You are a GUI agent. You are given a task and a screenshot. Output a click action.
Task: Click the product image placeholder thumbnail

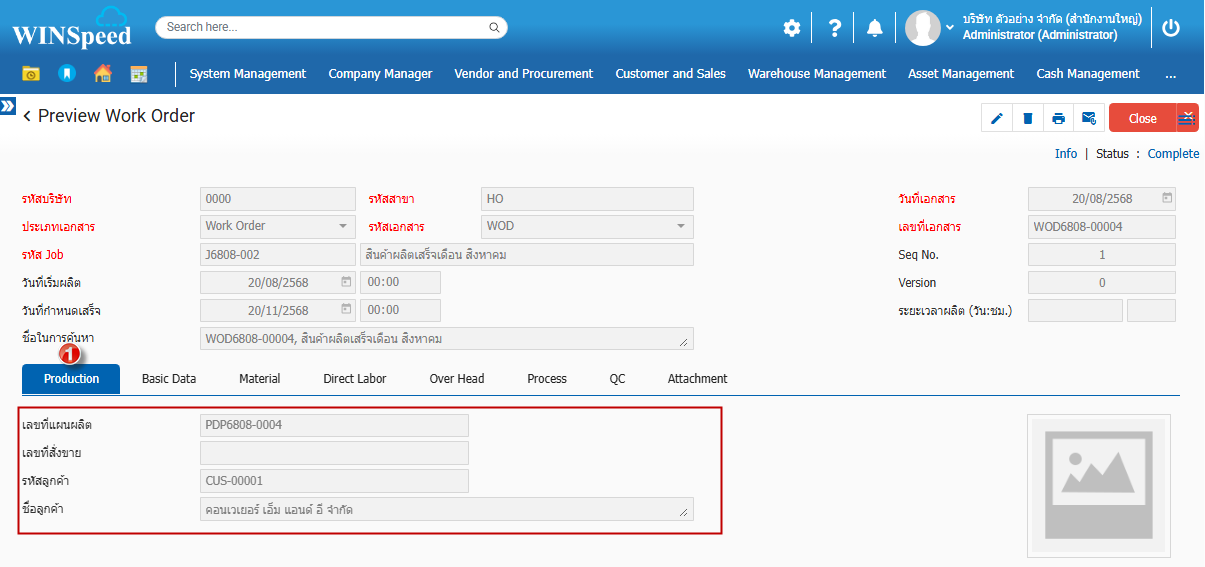tap(1098, 485)
